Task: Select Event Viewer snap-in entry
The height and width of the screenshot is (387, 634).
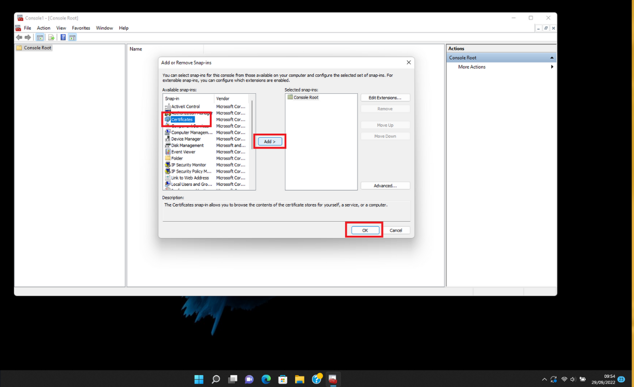Action: click(183, 152)
